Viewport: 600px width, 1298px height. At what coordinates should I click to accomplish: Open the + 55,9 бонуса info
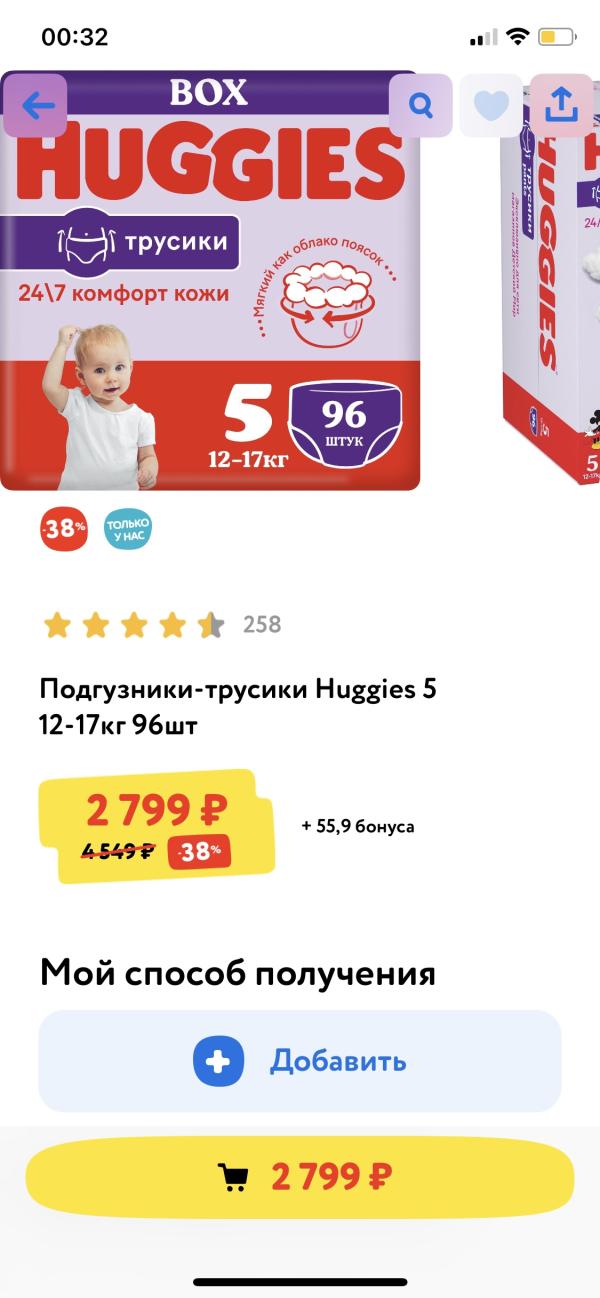[x=358, y=827]
